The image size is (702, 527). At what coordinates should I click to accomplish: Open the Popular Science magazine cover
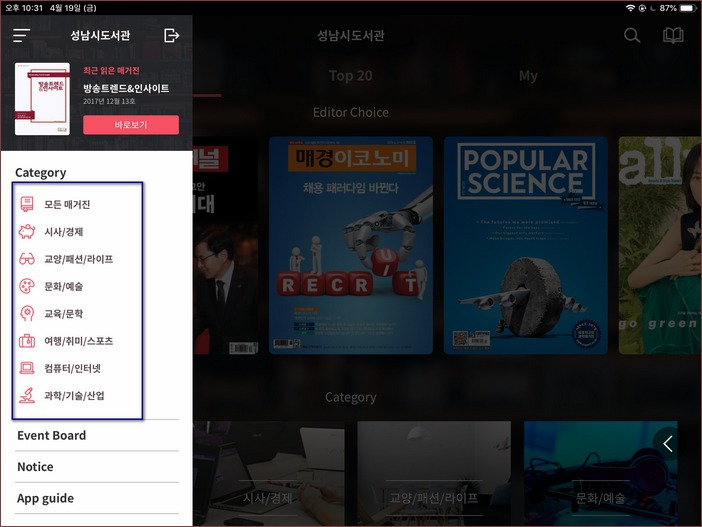tap(526, 245)
